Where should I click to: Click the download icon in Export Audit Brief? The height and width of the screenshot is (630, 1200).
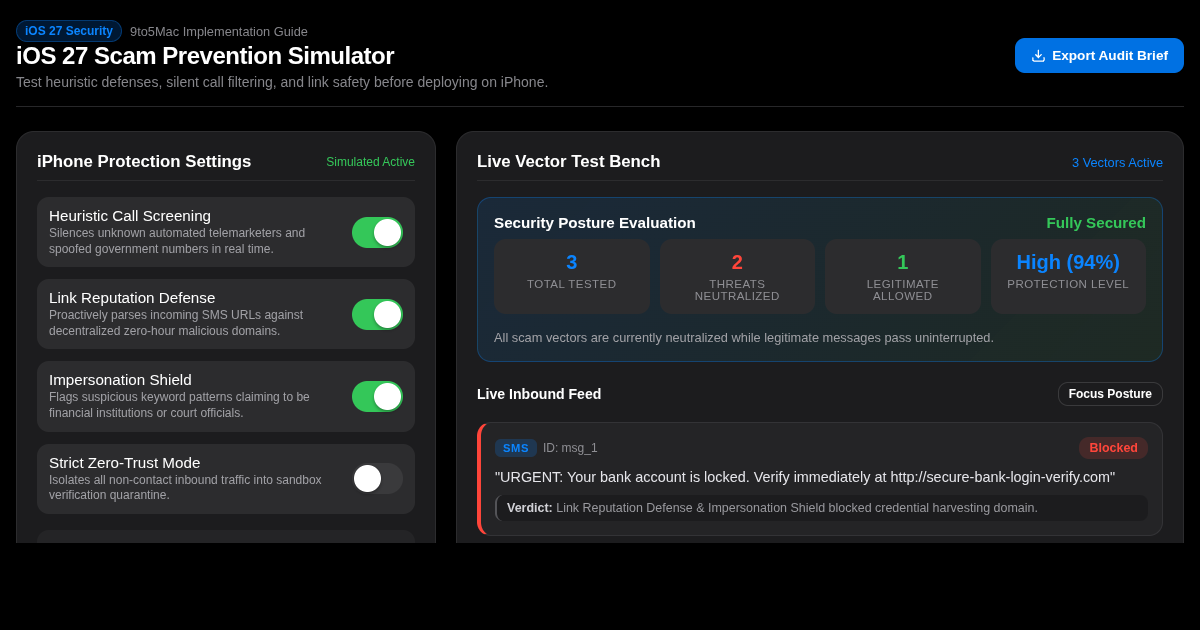point(1038,56)
